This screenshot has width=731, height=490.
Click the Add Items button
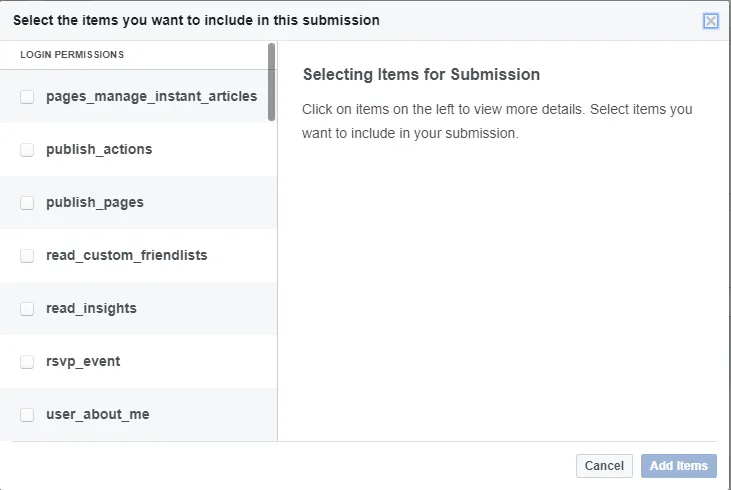coord(679,466)
